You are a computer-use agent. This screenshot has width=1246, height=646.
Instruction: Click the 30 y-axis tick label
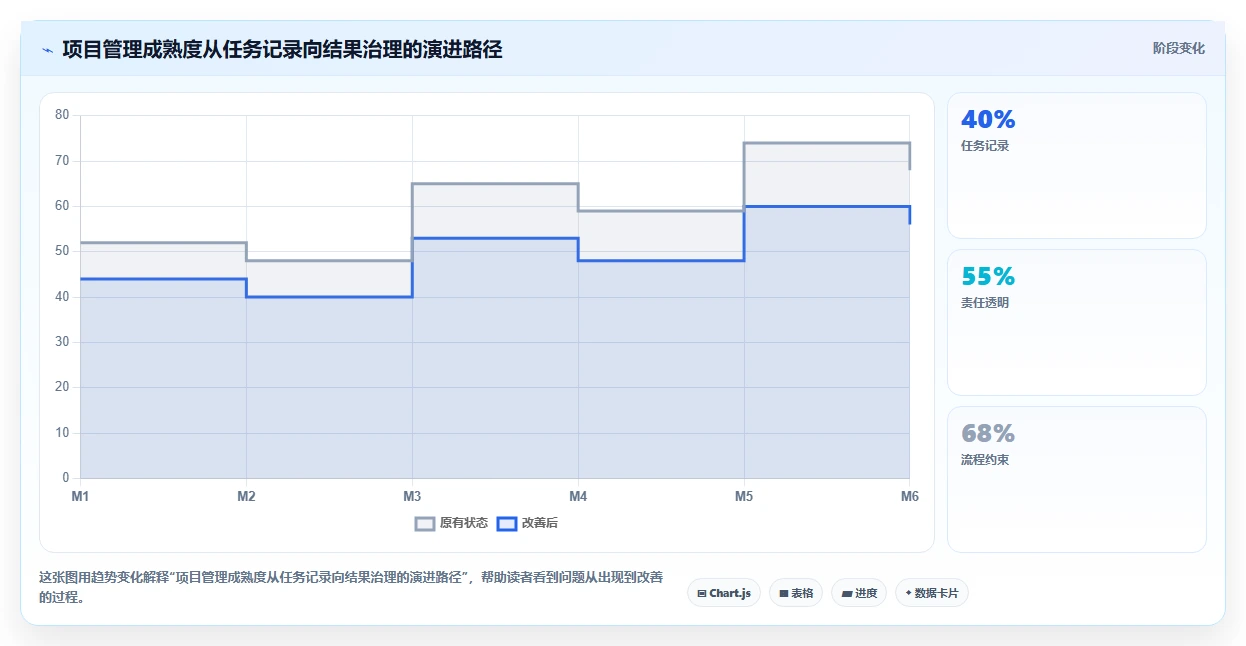[62, 342]
